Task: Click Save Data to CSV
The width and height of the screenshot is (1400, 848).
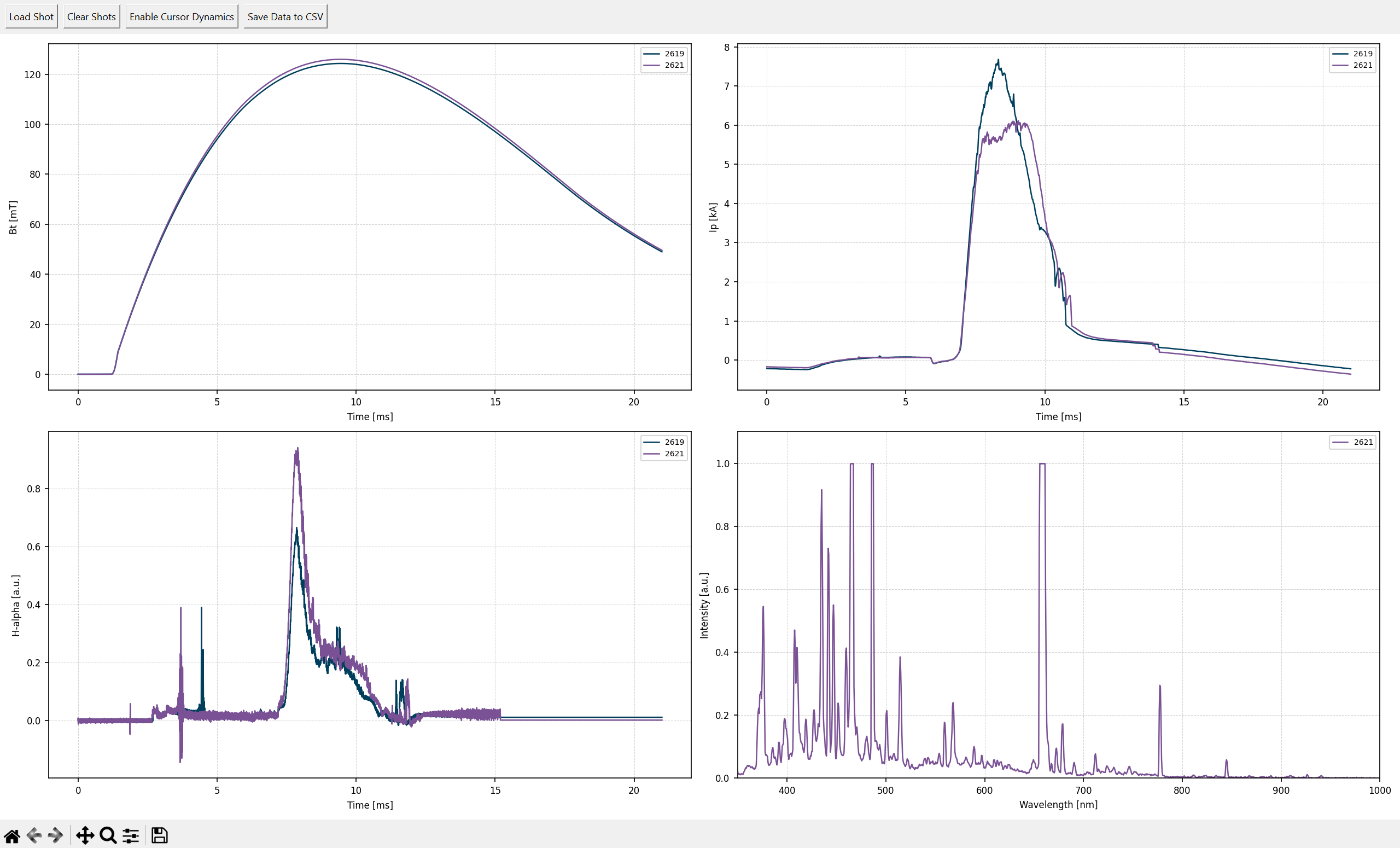Action: point(285,16)
